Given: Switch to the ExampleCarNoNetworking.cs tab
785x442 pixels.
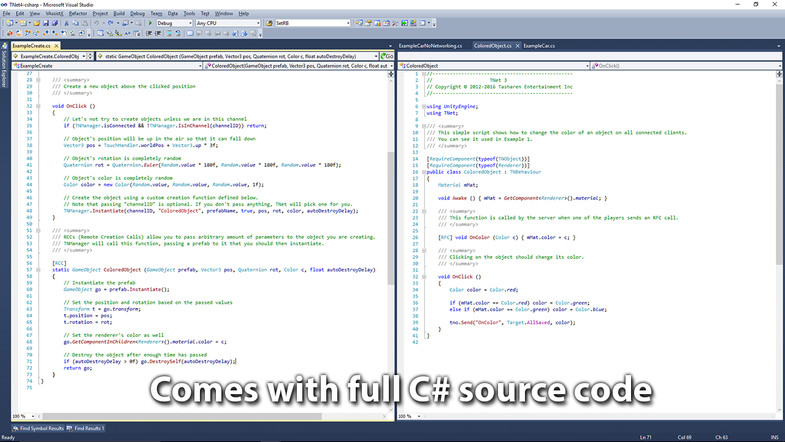Looking at the screenshot, I should coord(431,46).
